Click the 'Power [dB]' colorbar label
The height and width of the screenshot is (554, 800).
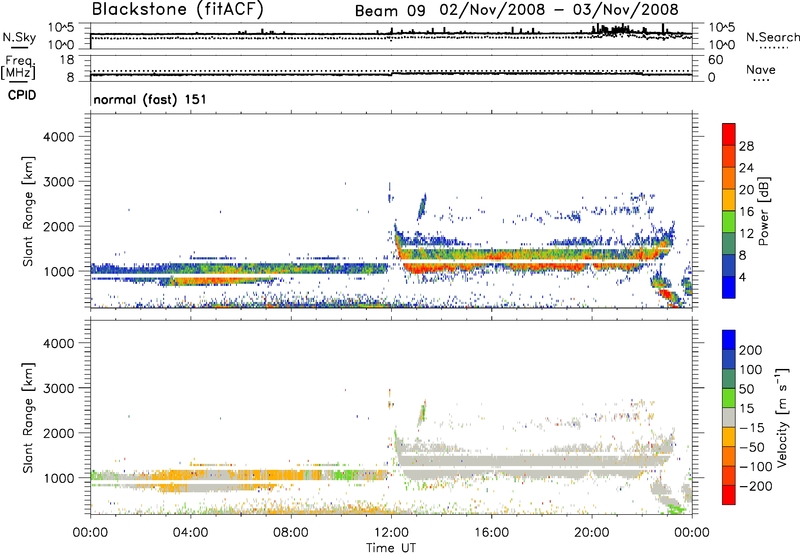[x=763, y=211]
